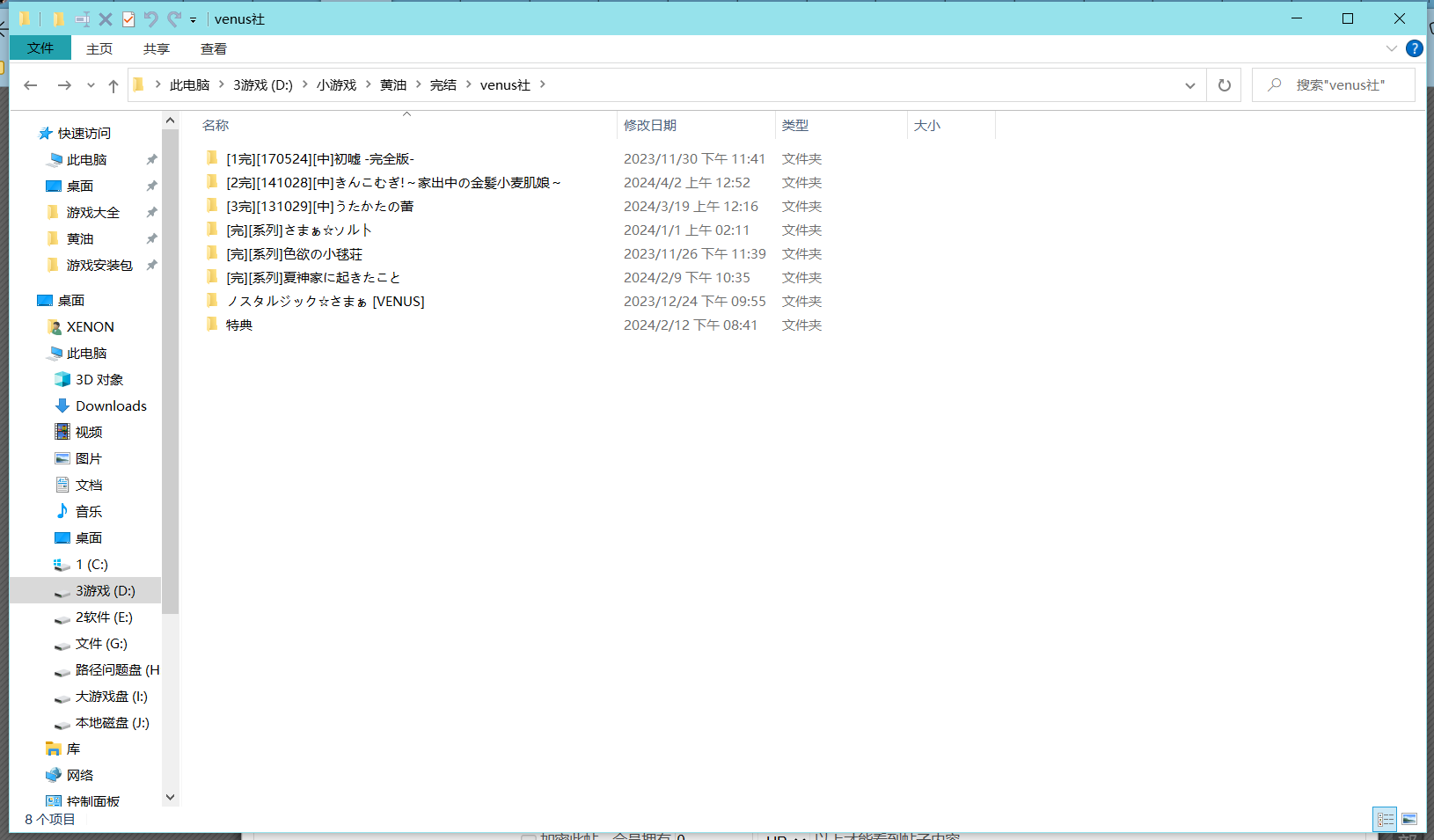Click the 小游戏 breadcrumb in the address bar
This screenshot has width=1434, height=840.
point(337,84)
